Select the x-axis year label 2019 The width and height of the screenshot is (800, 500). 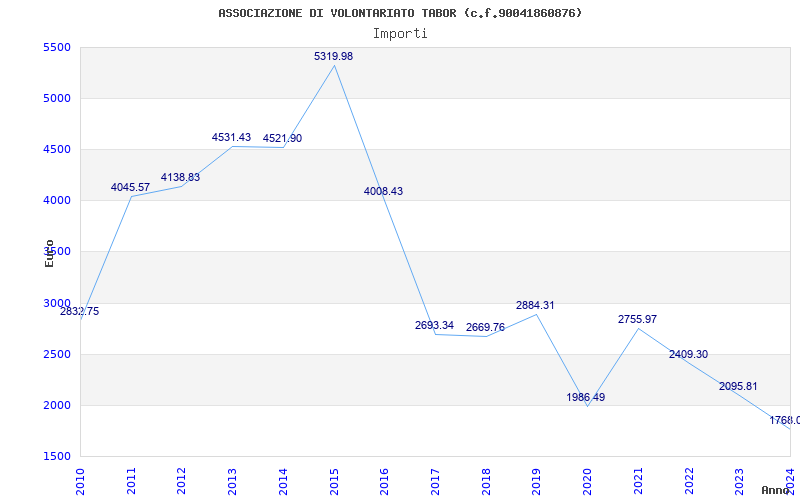[x=536, y=481]
